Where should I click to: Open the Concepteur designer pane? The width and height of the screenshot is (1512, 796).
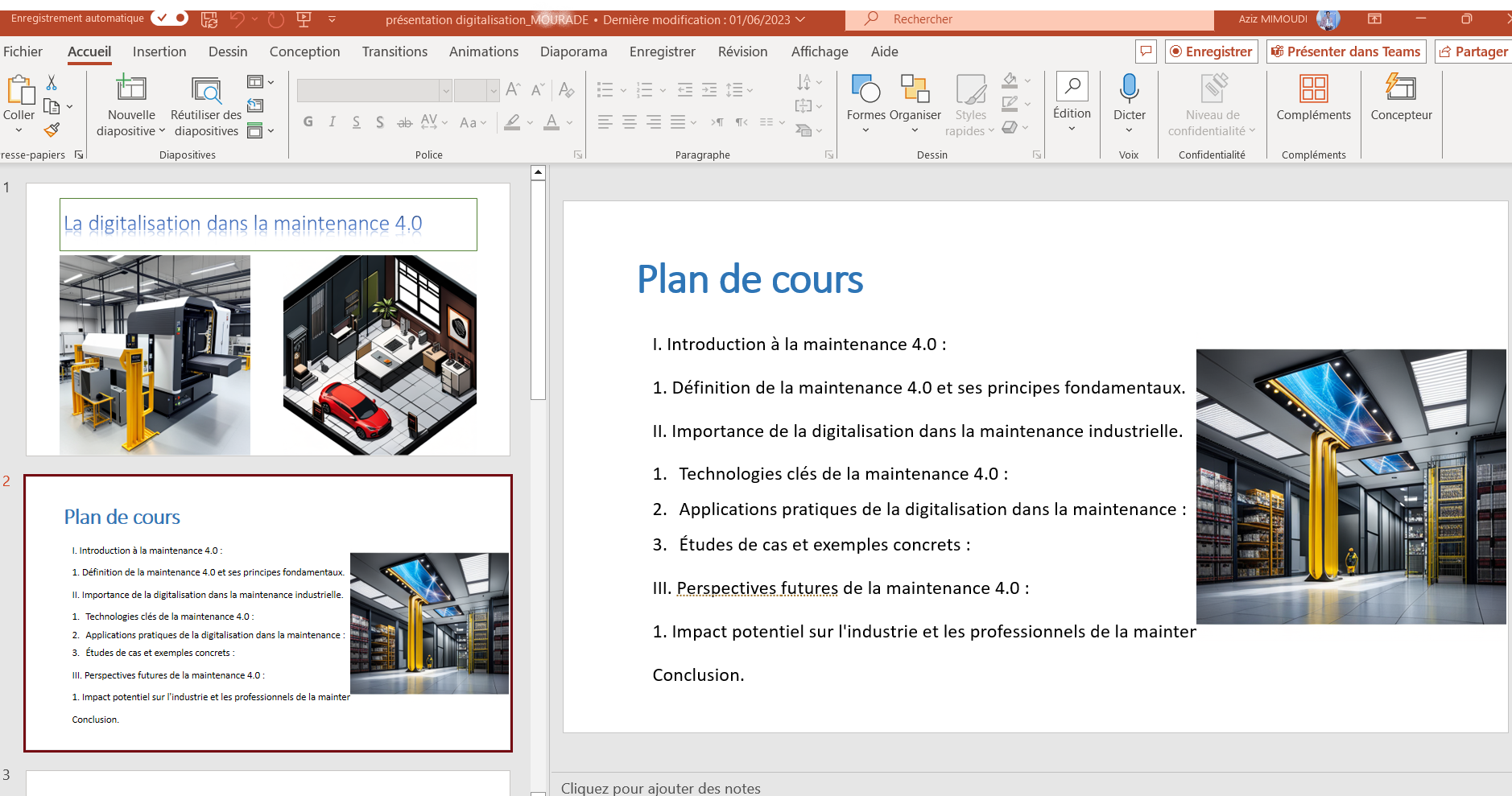tap(1401, 89)
